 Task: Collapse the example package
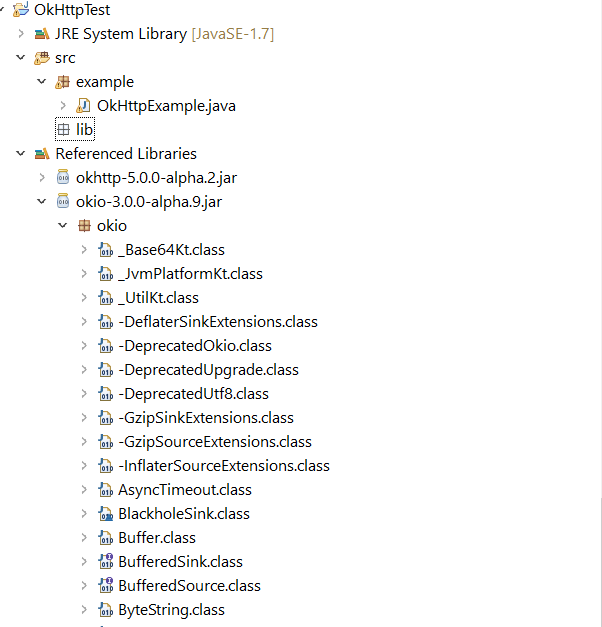[41, 82]
